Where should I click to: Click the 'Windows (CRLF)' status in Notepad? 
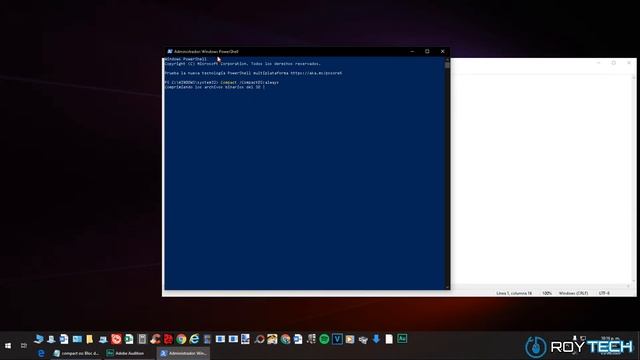(x=573, y=293)
